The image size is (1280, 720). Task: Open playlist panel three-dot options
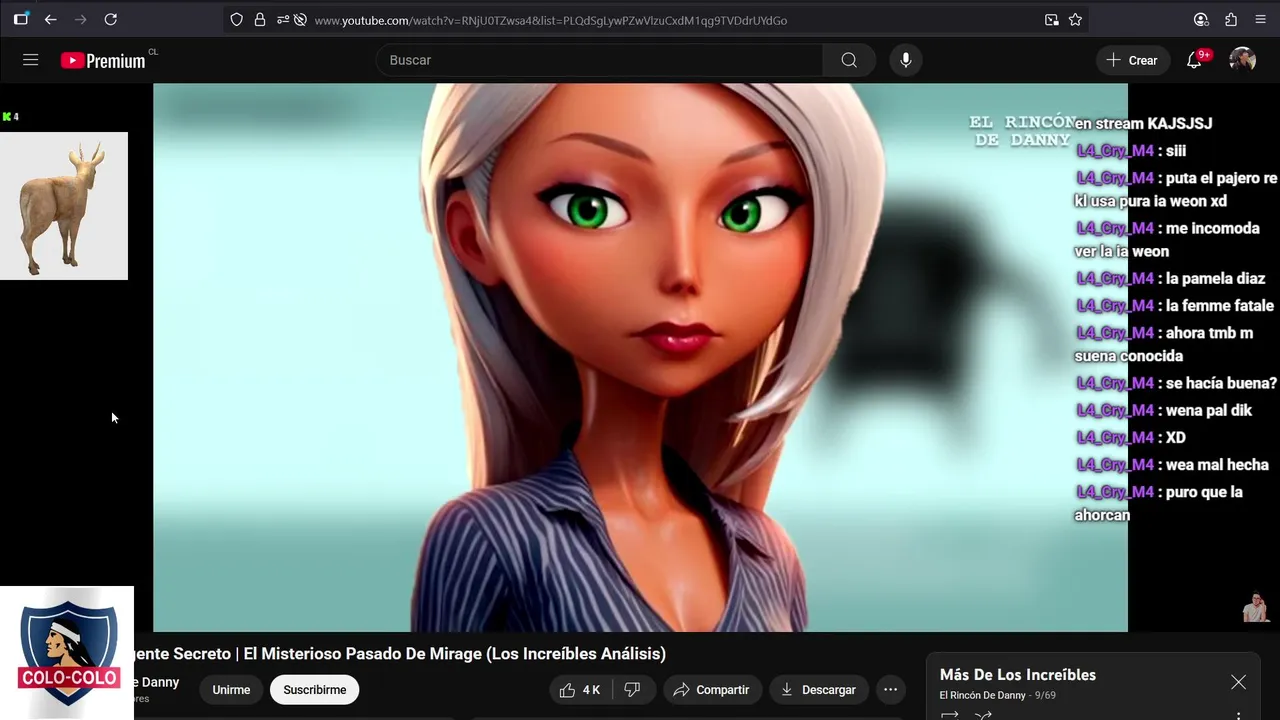pyautogui.click(x=1238, y=715)
